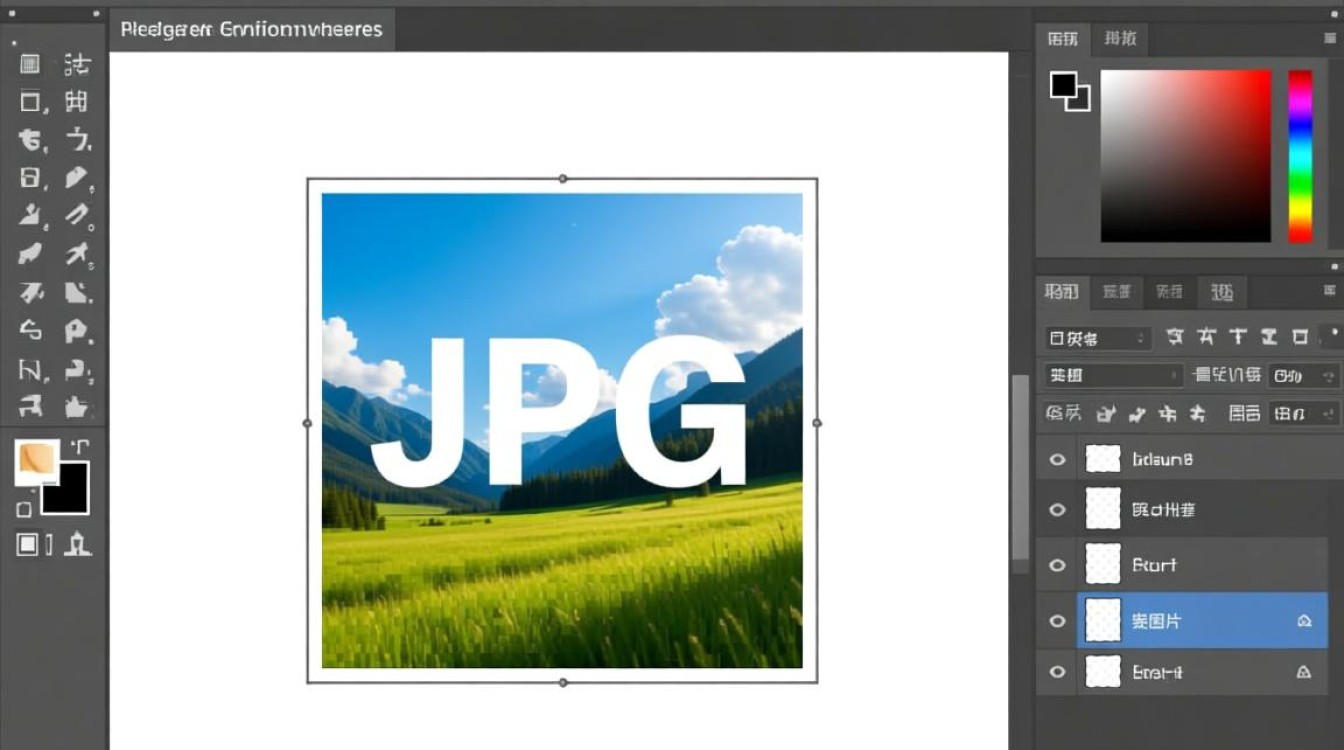
Task: Hide the topmost tidaun8 layer
Action: (x=1057, y=458)
